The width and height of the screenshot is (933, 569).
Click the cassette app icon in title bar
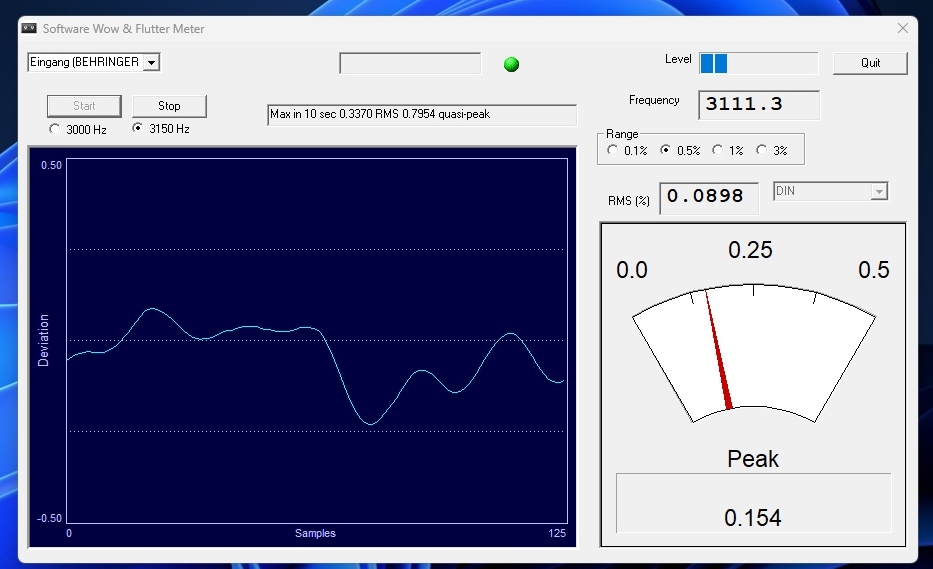pyautogui.click(x=29, y=29)
